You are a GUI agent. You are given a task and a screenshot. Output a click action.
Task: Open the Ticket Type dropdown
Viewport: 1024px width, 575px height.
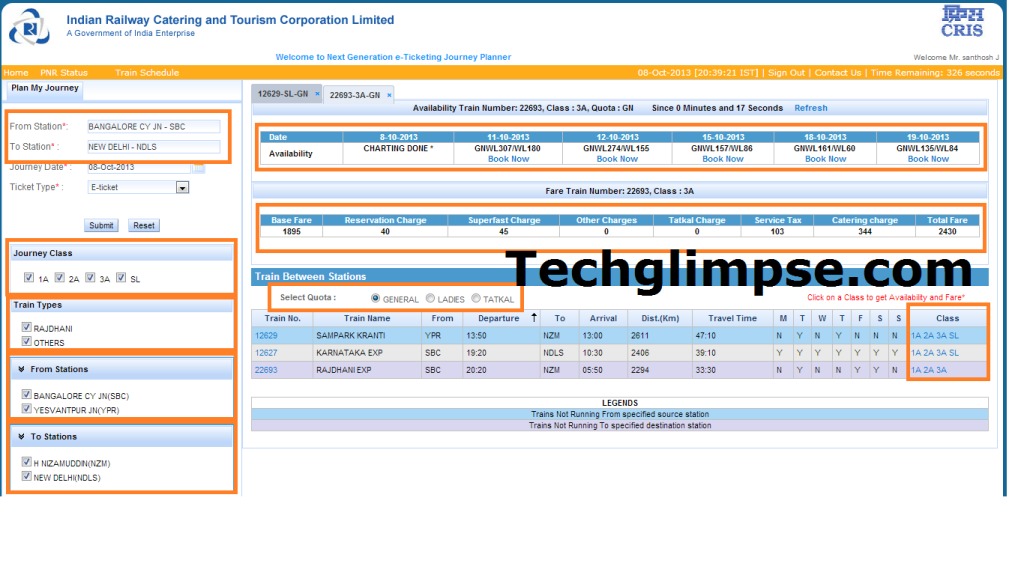click(x=182, y=188)
